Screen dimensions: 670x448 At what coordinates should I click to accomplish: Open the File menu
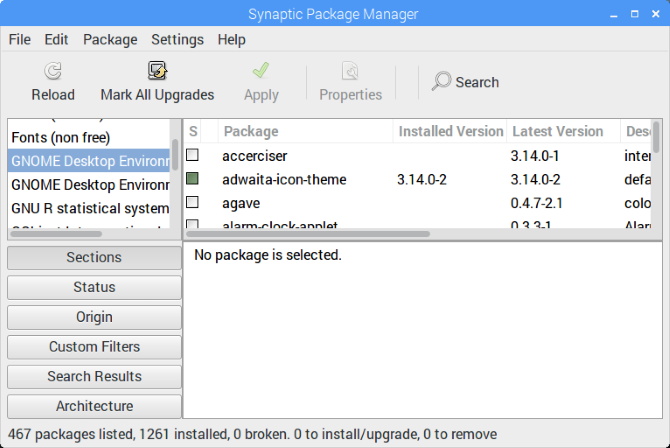pyautogui.click(x=20, y=40)
